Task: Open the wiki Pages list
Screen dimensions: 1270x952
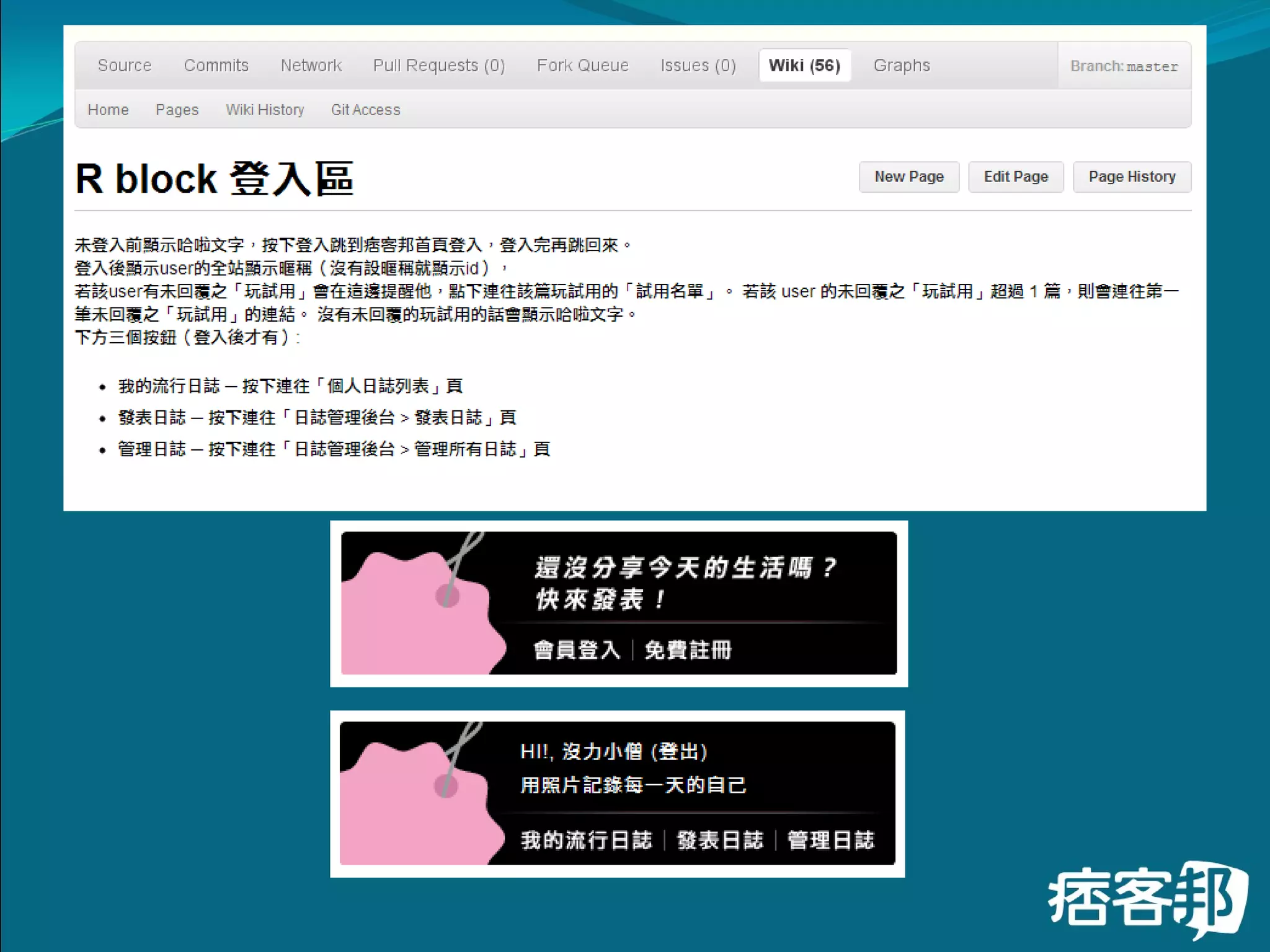Action: [177, 110]
